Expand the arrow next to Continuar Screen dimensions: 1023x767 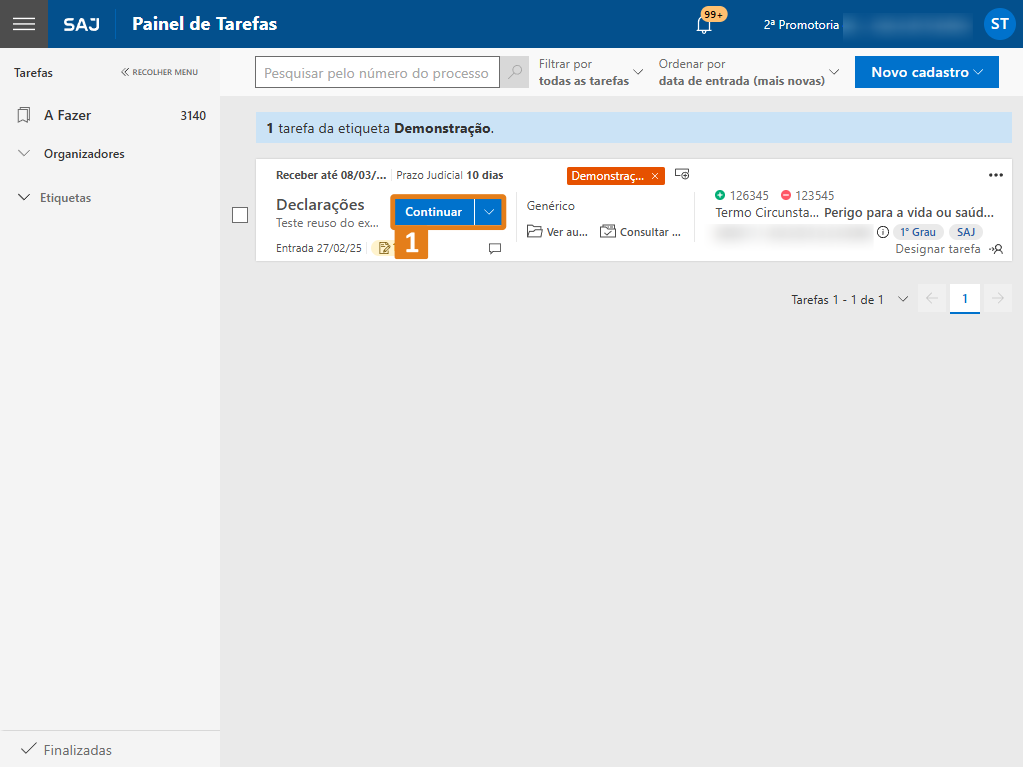(x=489, y=212)
